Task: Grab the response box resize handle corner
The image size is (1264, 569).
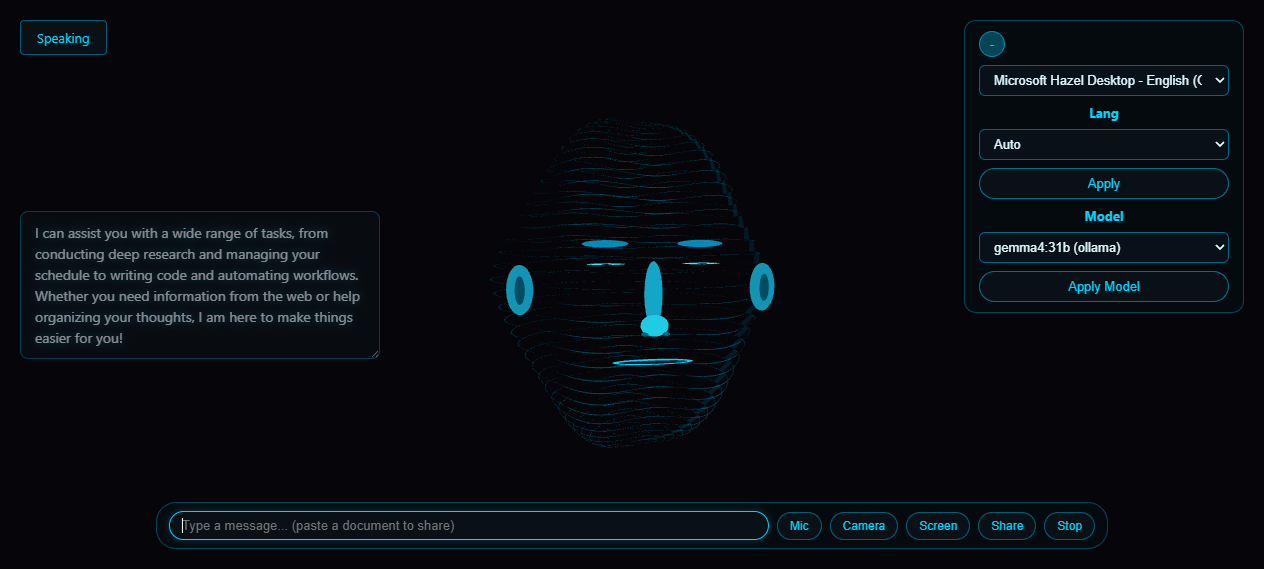Action: pyautogui.click(x=375, y=353)
